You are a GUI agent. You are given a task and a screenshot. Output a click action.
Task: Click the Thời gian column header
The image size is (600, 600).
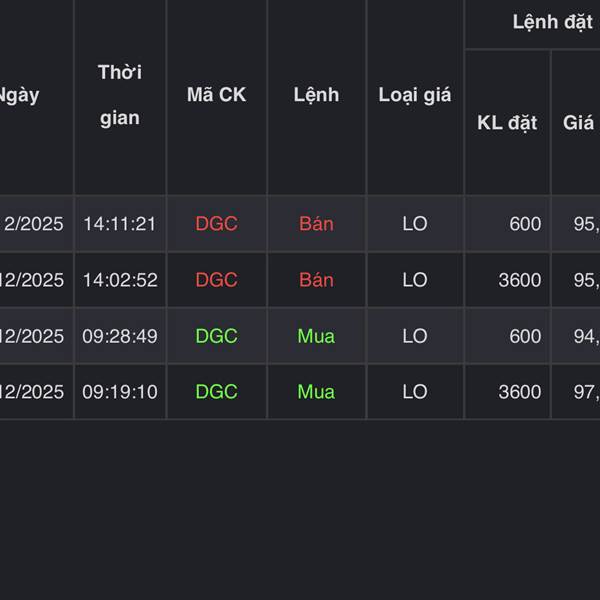pos(120,95)
